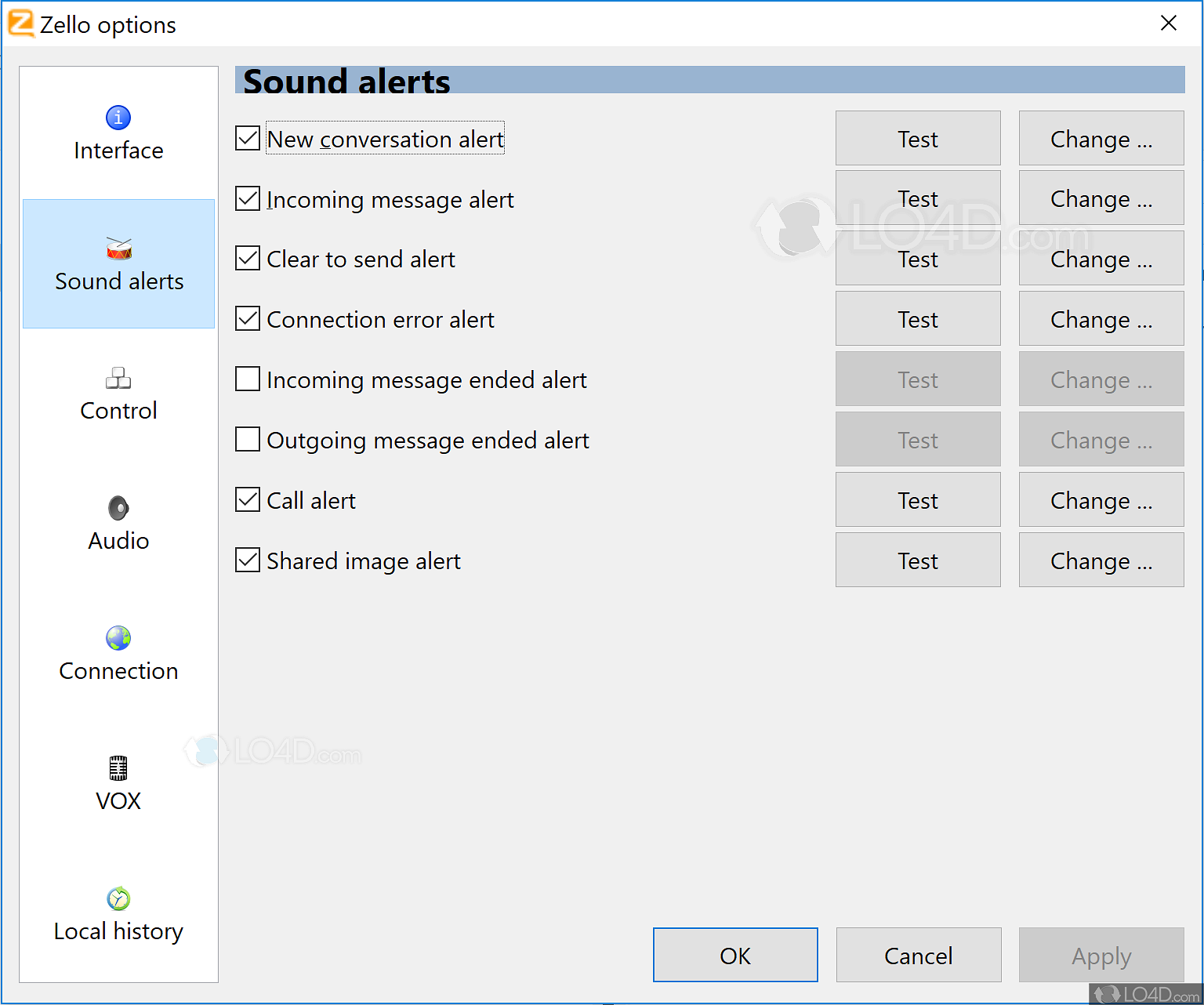The width and height of the screenshot is (1204, 1005).
Task: Click the Cancel button
Action: coord(918,955)
